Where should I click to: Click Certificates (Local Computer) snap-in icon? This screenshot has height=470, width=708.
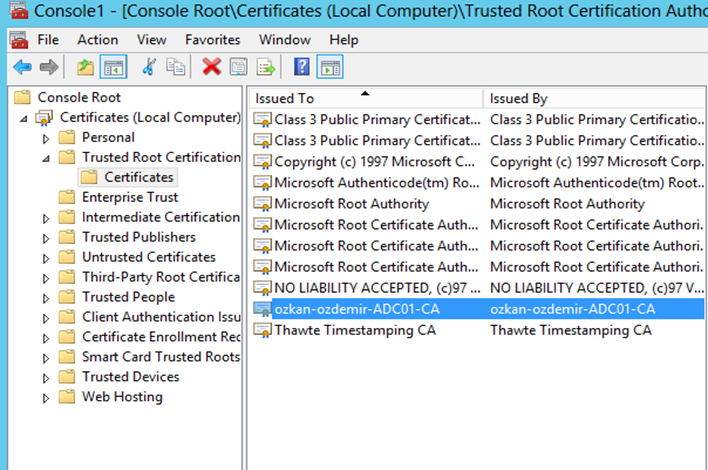(x=44, y=117)
